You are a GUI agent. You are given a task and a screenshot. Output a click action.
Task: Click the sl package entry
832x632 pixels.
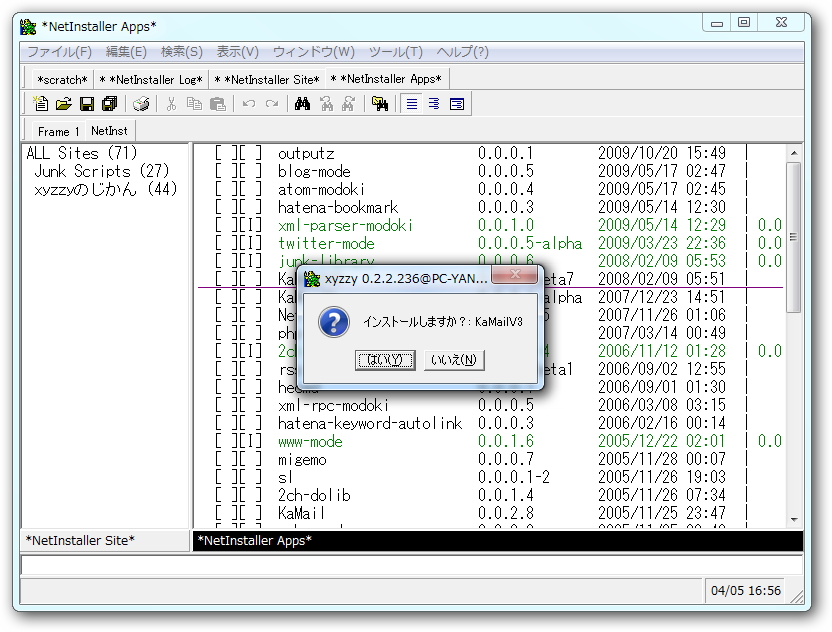(285, 478)
